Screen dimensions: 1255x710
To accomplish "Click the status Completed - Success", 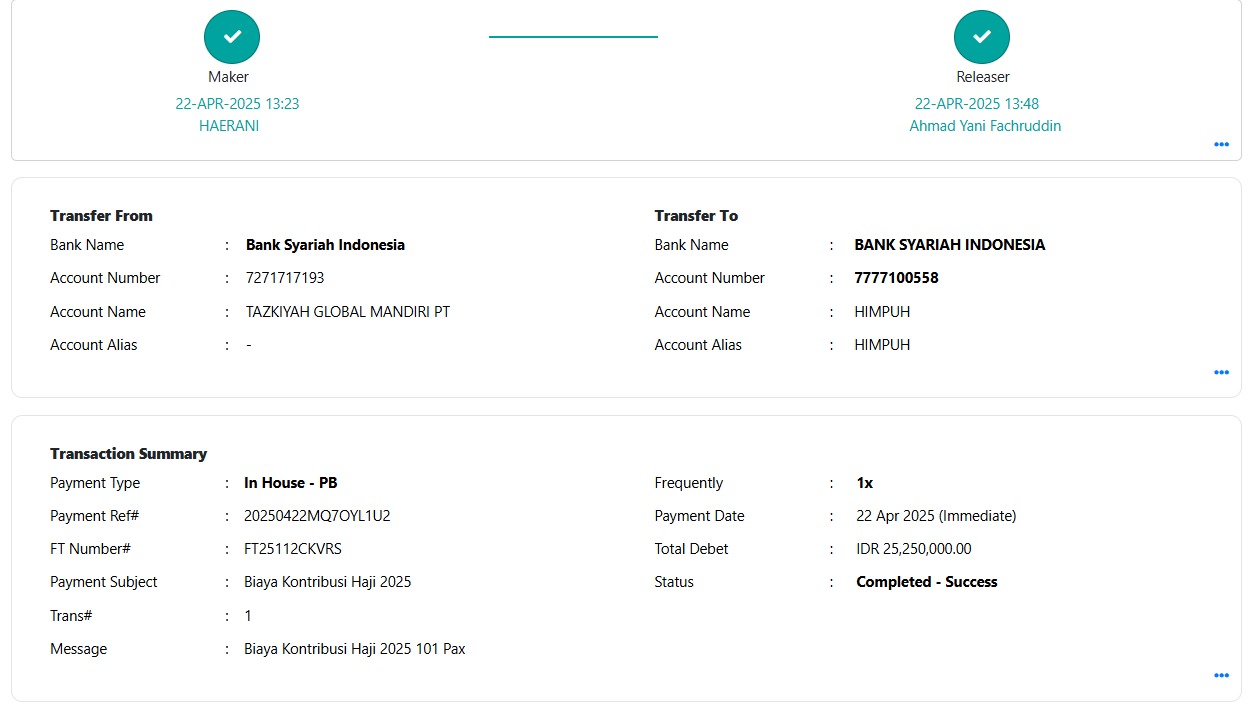I will click(927, 582).
